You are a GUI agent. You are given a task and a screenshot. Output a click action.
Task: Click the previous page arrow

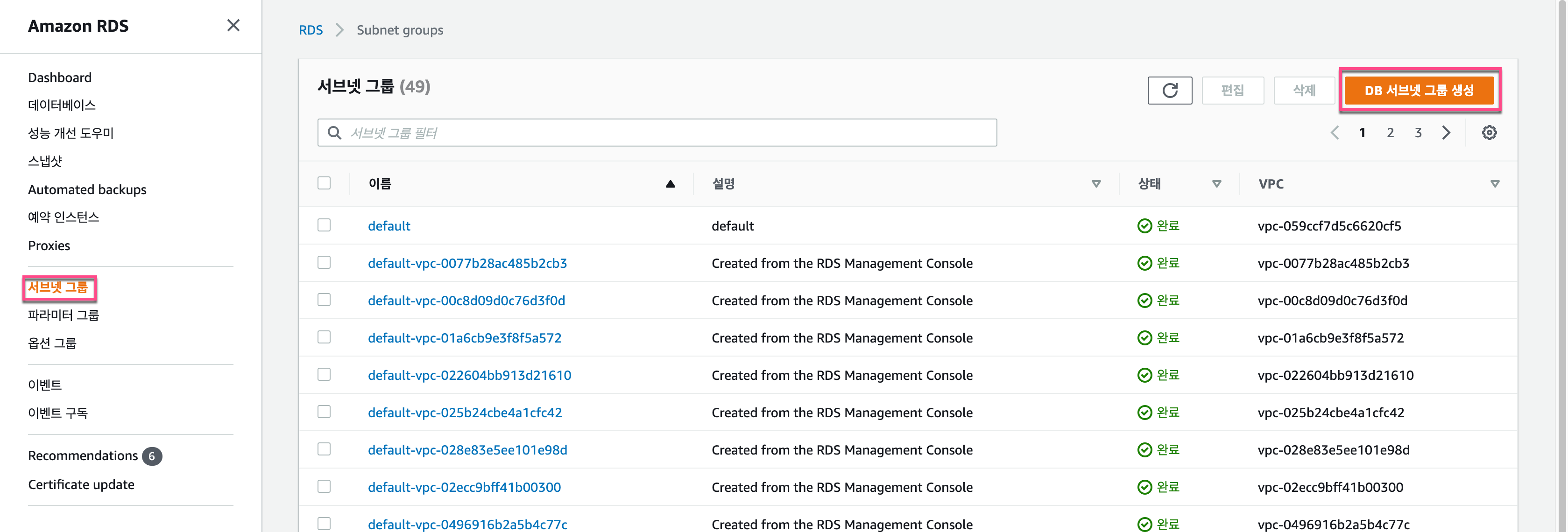point(1334,133)
